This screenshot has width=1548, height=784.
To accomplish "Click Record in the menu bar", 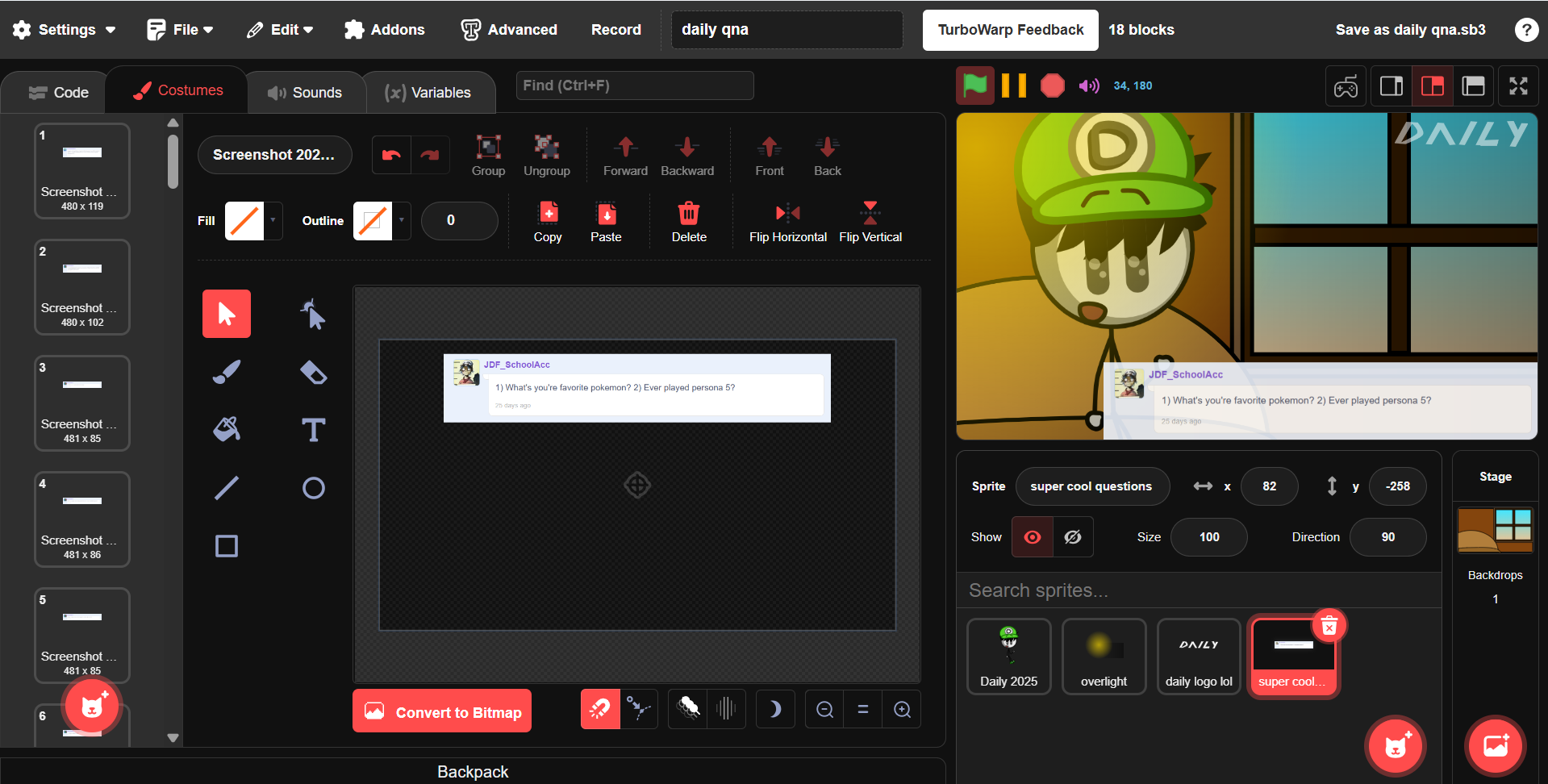I will point(616,30).
